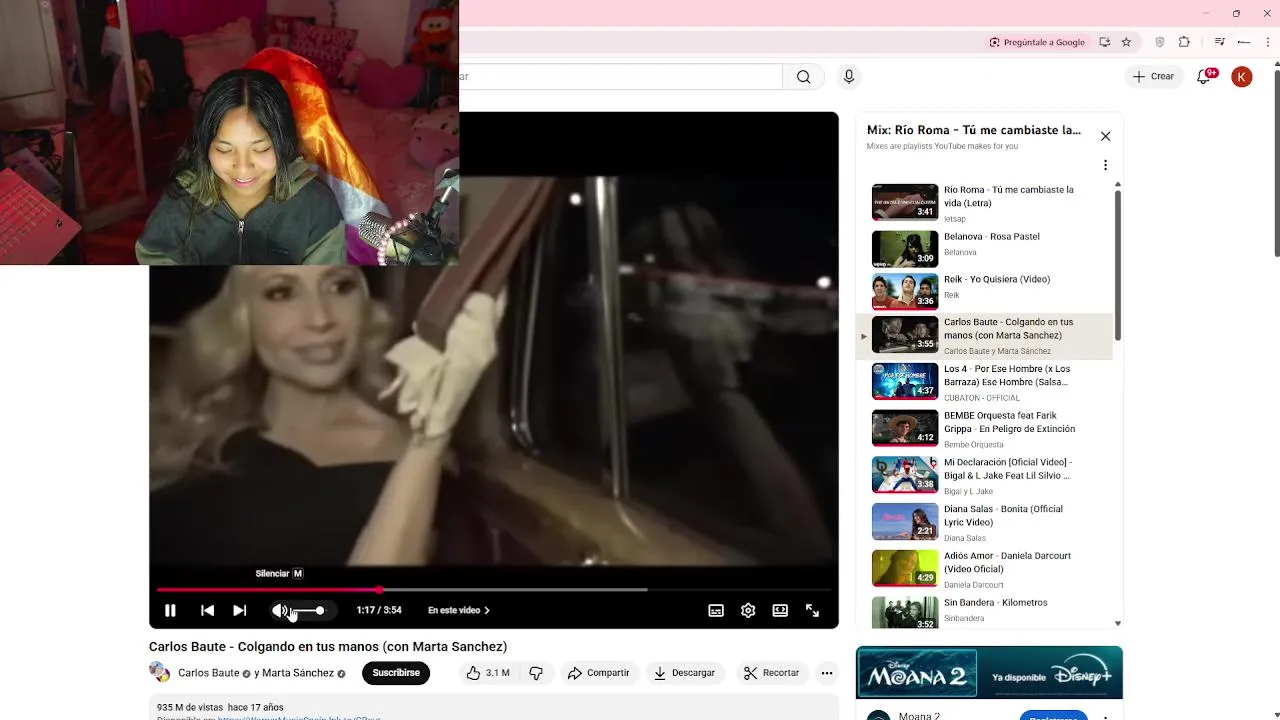Dislike the video
The image size is (1280, 720).
pyautogui.click(x=536, y=673)
